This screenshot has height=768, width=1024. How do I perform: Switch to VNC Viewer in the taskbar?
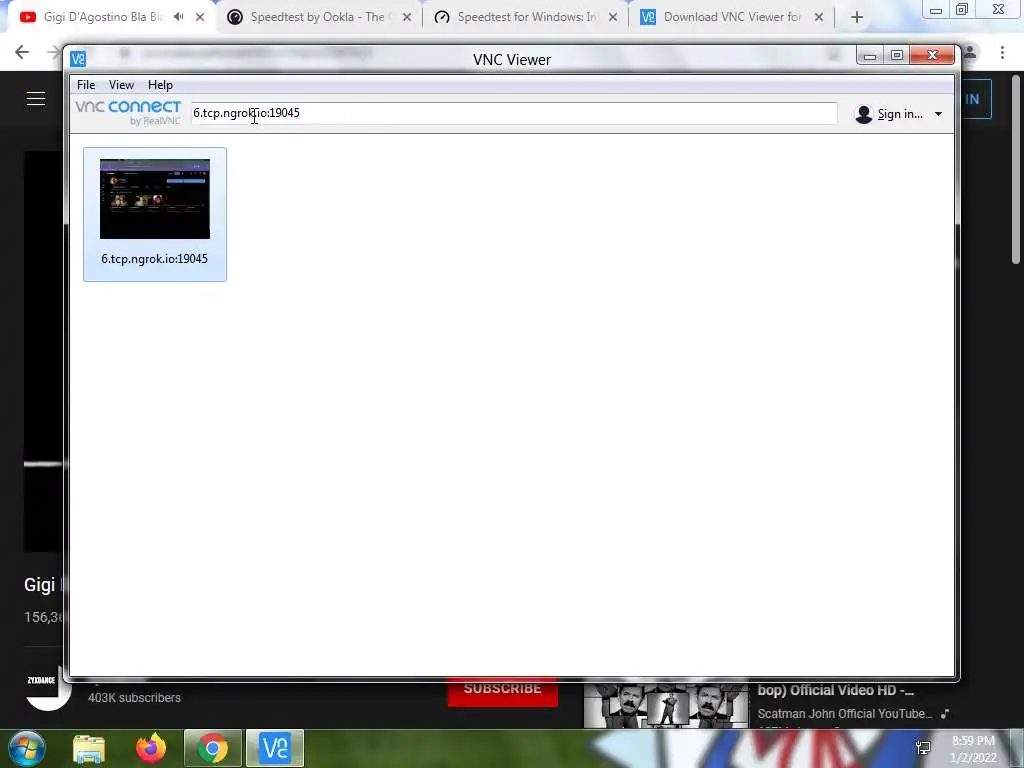click(x=275, y=748)
